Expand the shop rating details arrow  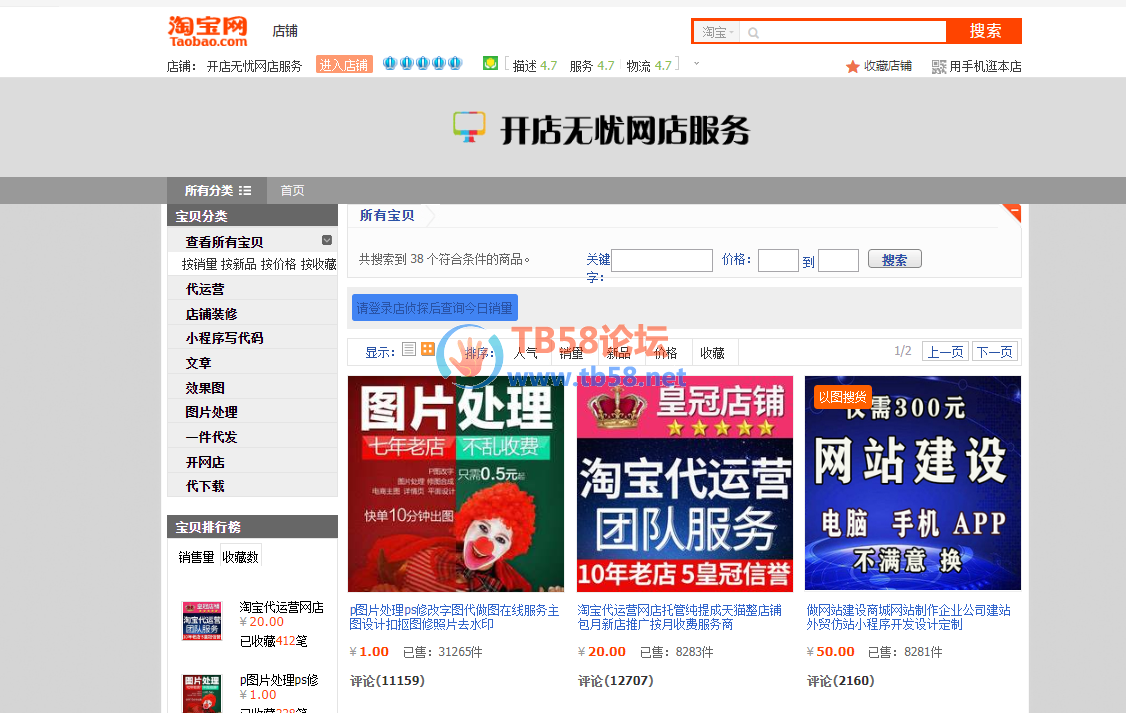point(696,64)
